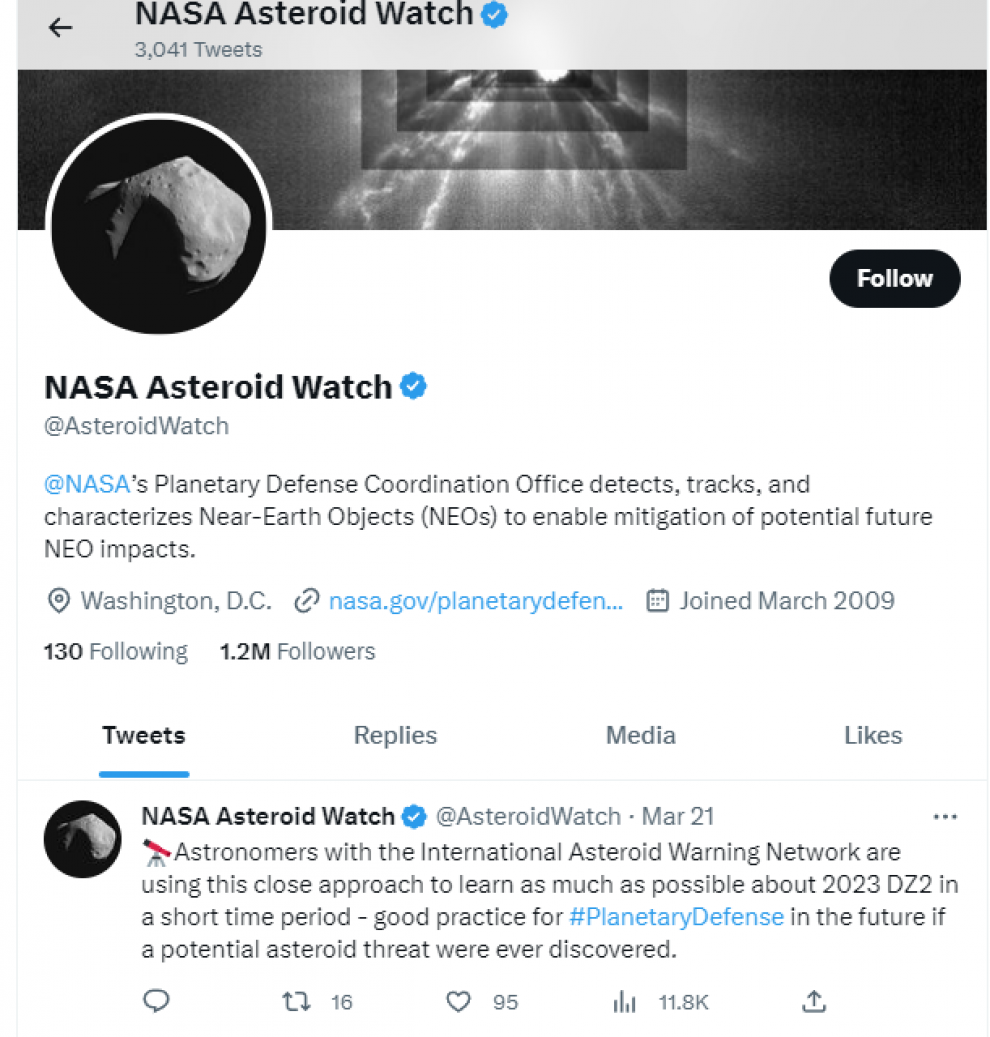View tweet analytics bar chart icon
This screenshot has height=1037, width=990.
[624, 1002]
